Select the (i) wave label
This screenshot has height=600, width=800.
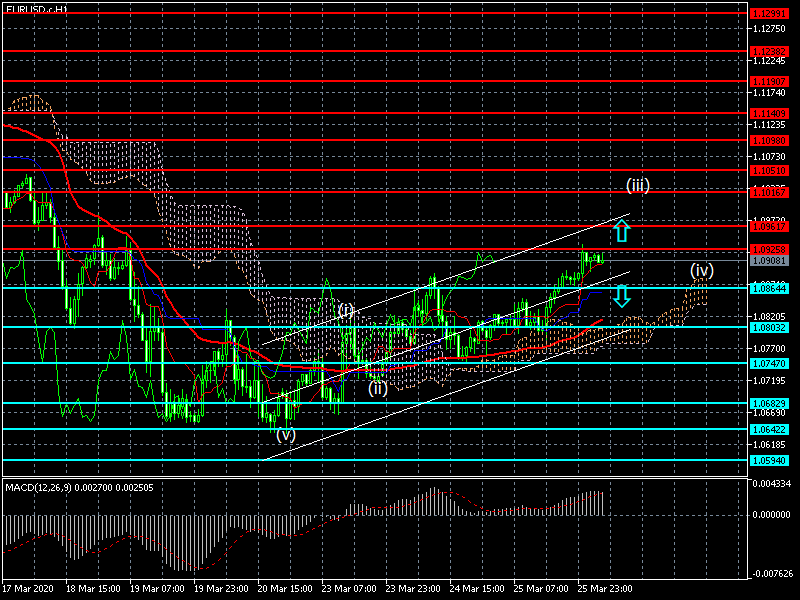click(345, 310)
